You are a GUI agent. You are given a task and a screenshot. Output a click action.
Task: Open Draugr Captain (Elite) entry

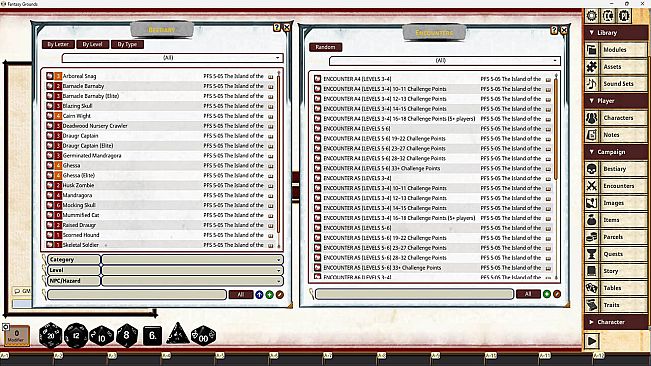(159, 146)
